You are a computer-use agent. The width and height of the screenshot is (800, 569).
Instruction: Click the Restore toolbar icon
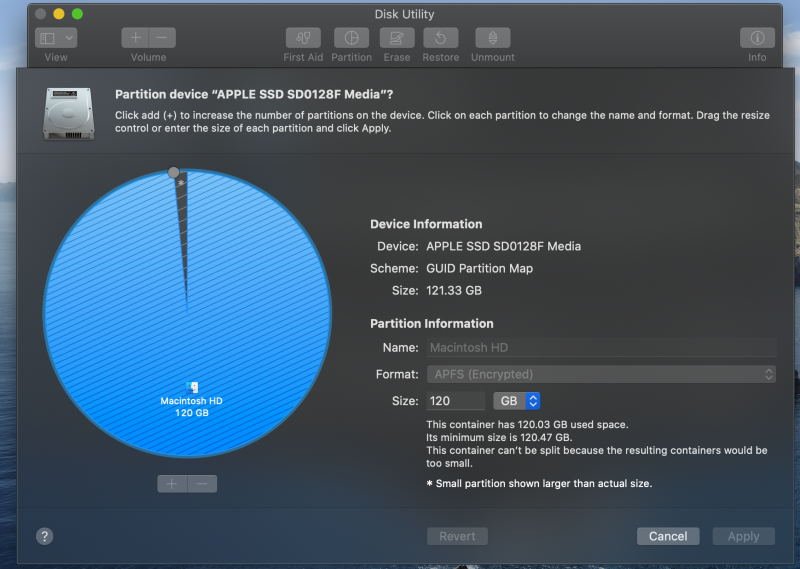(x=441, y=38)
